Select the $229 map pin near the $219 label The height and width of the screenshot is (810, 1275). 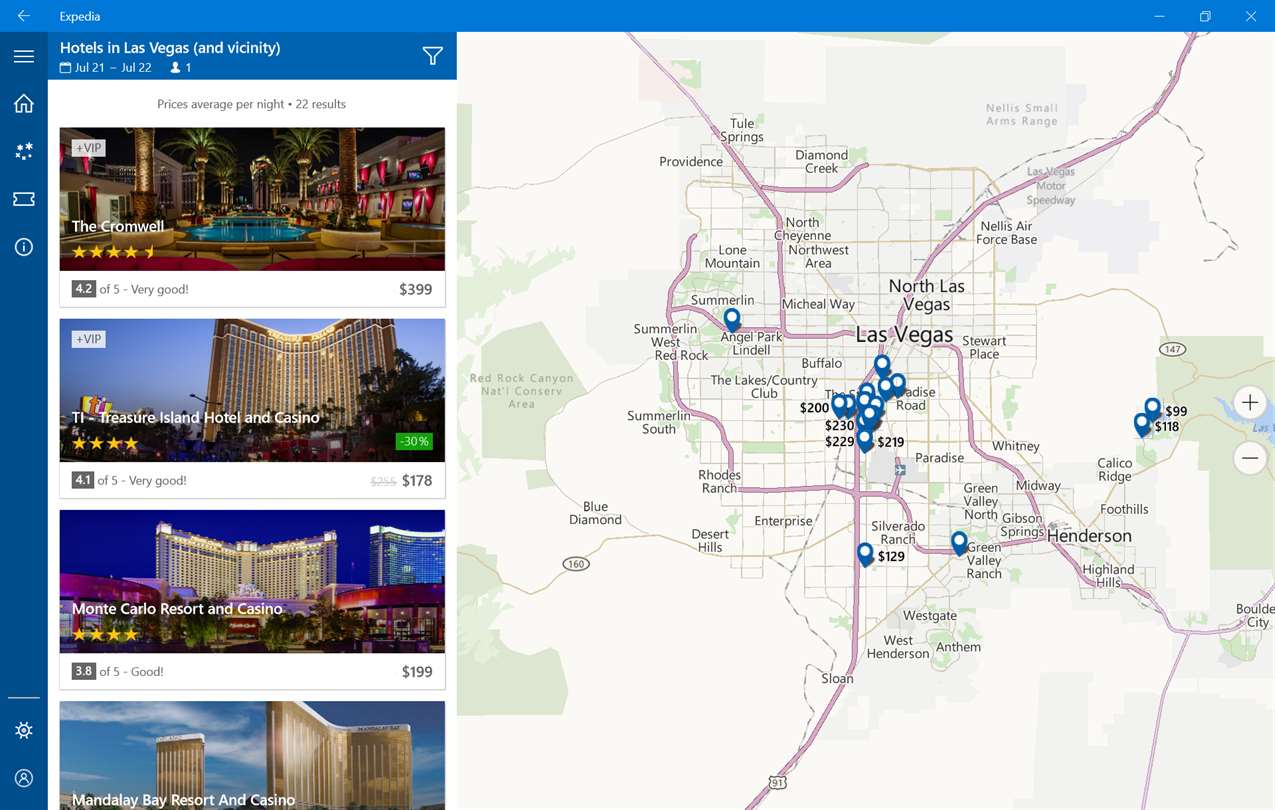pyautogui.click(x=865, y=440)
